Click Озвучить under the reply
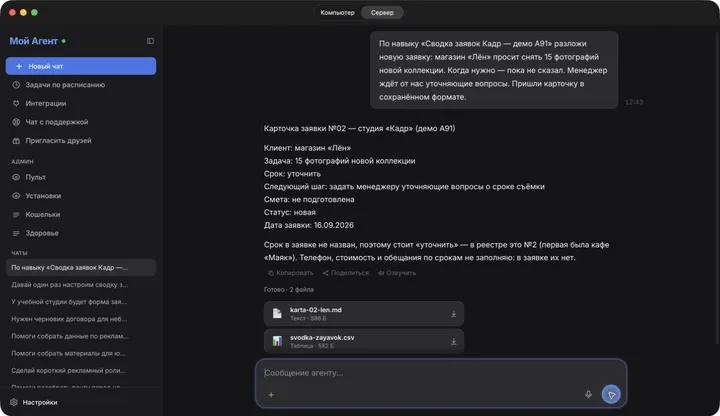This screenshot has height=416, width=720. click(x=397, y=273)
